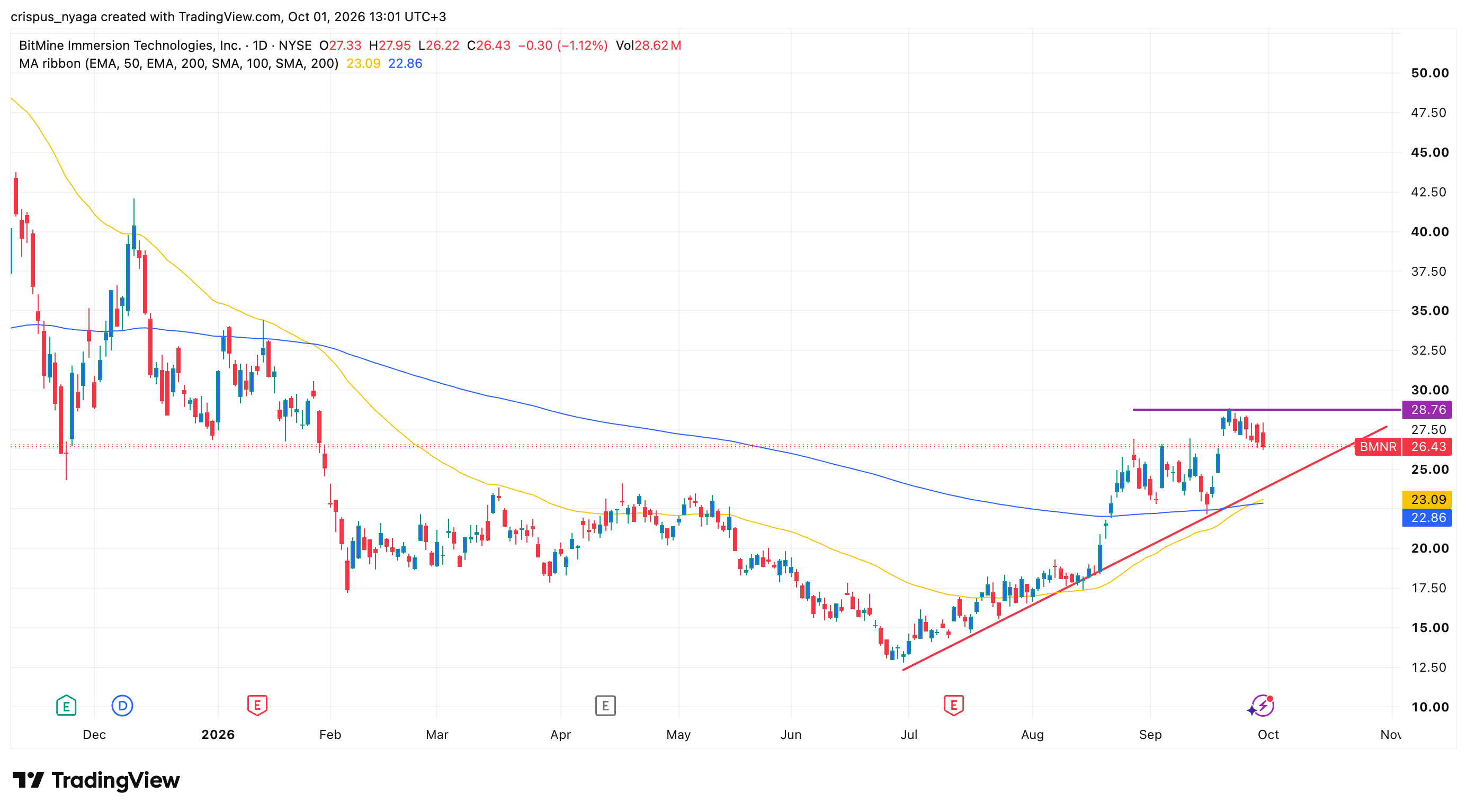Viewport: 1467px width, 812px height.
Task: Click the 50.00 price axis label
Action: pos(1429,73)
